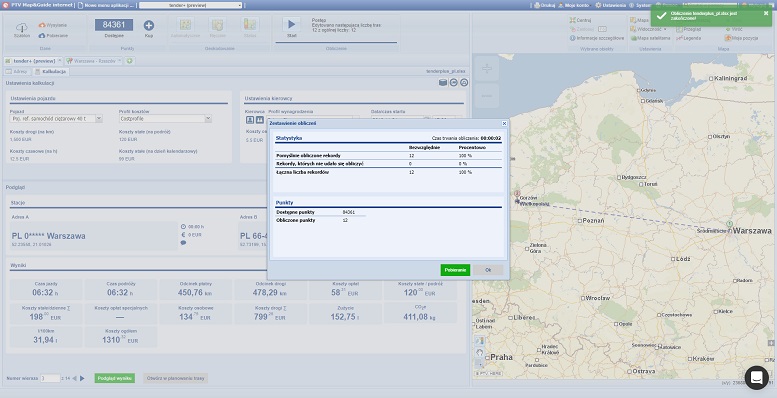Click the last round icon in Ustawienia kalkulacji header
The image size is (777, 398).
point(464,83)
